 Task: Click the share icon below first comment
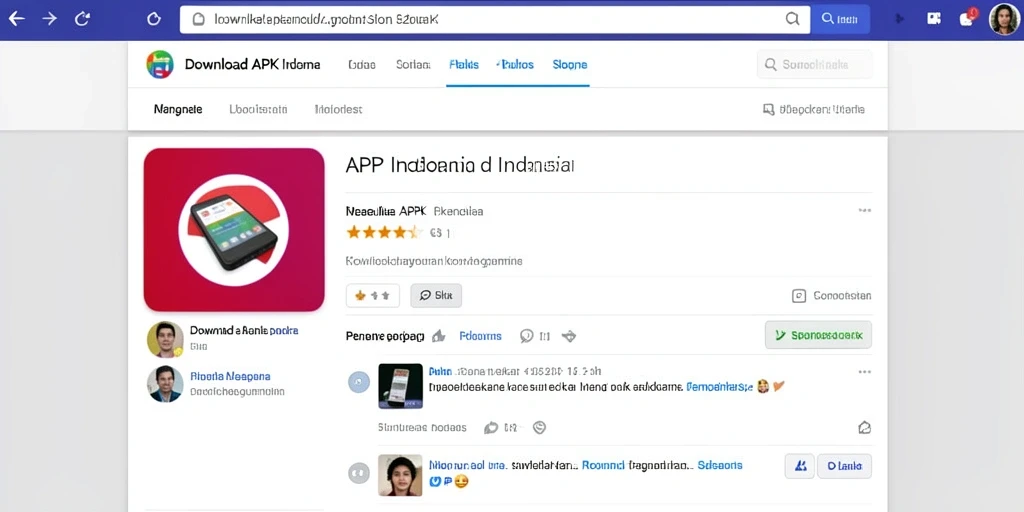click(x=864, y=428)
